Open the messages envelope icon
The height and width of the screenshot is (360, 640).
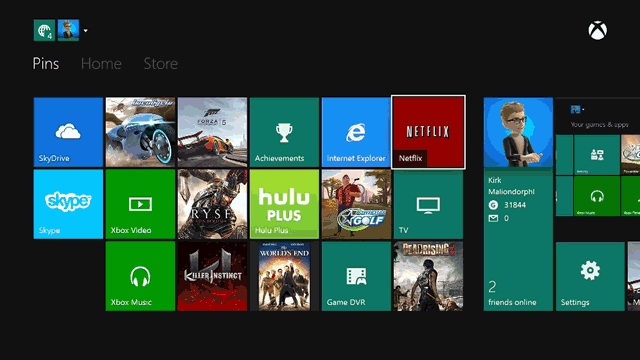point(493,218)
